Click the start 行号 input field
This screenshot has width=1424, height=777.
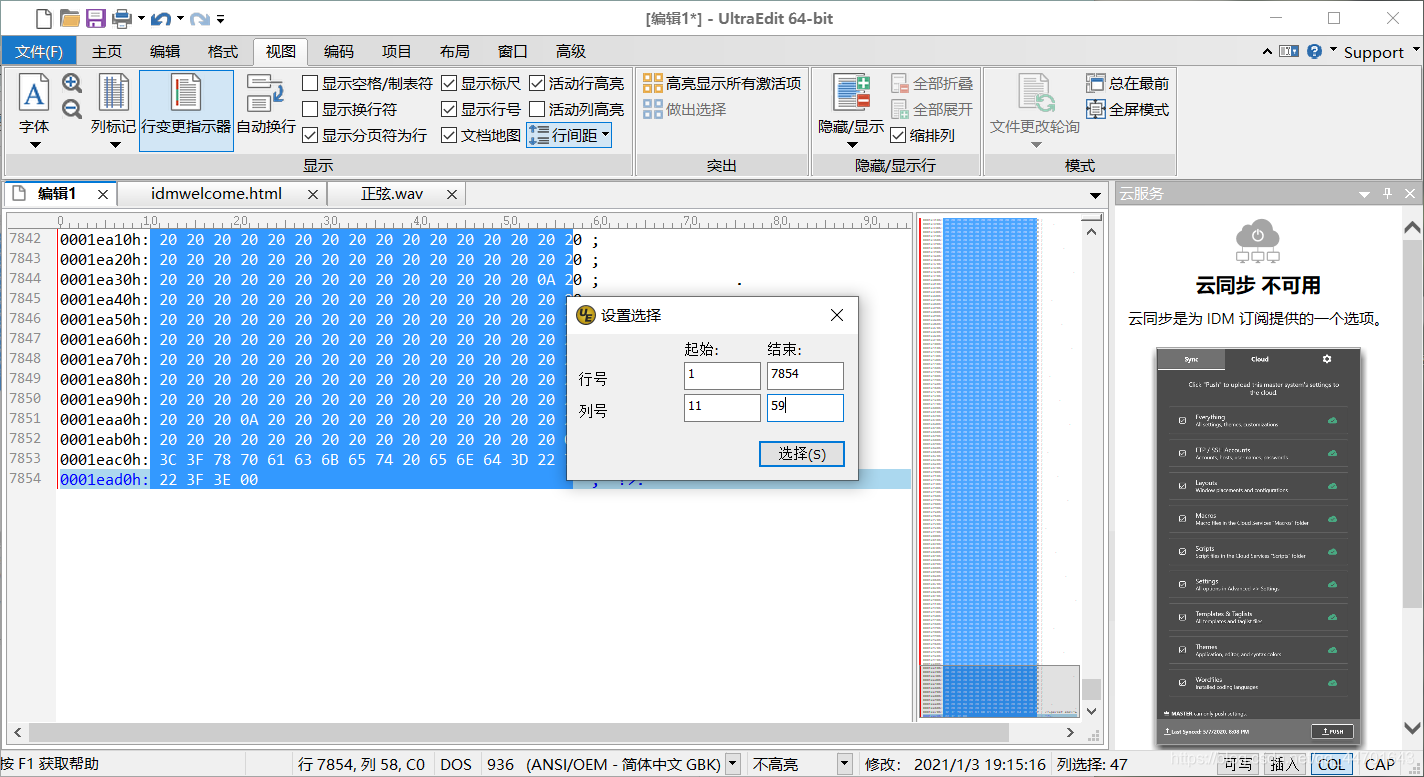click(x=722, y=375)
